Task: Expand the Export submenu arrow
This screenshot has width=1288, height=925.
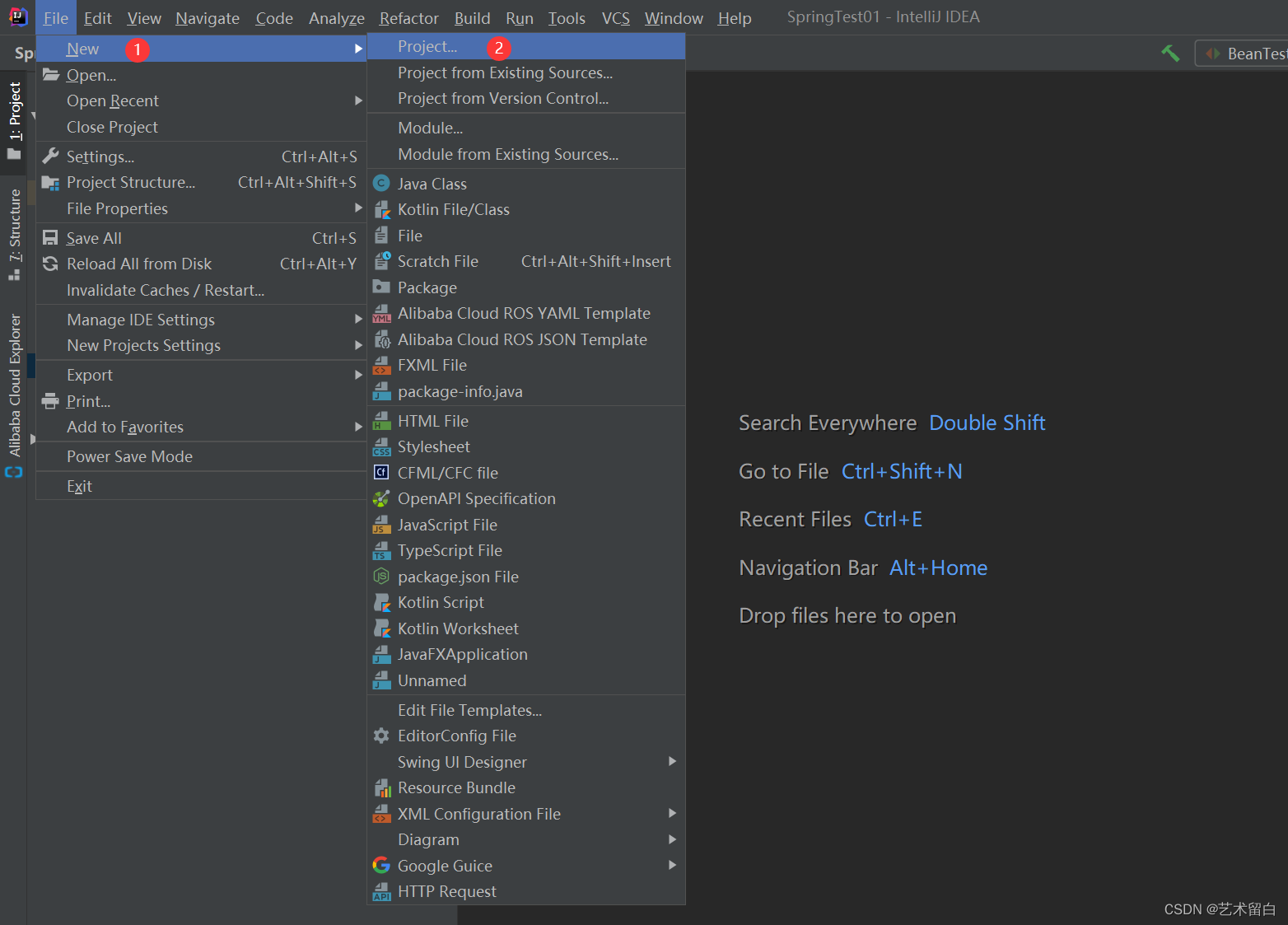Action: (x=358, y=375)
